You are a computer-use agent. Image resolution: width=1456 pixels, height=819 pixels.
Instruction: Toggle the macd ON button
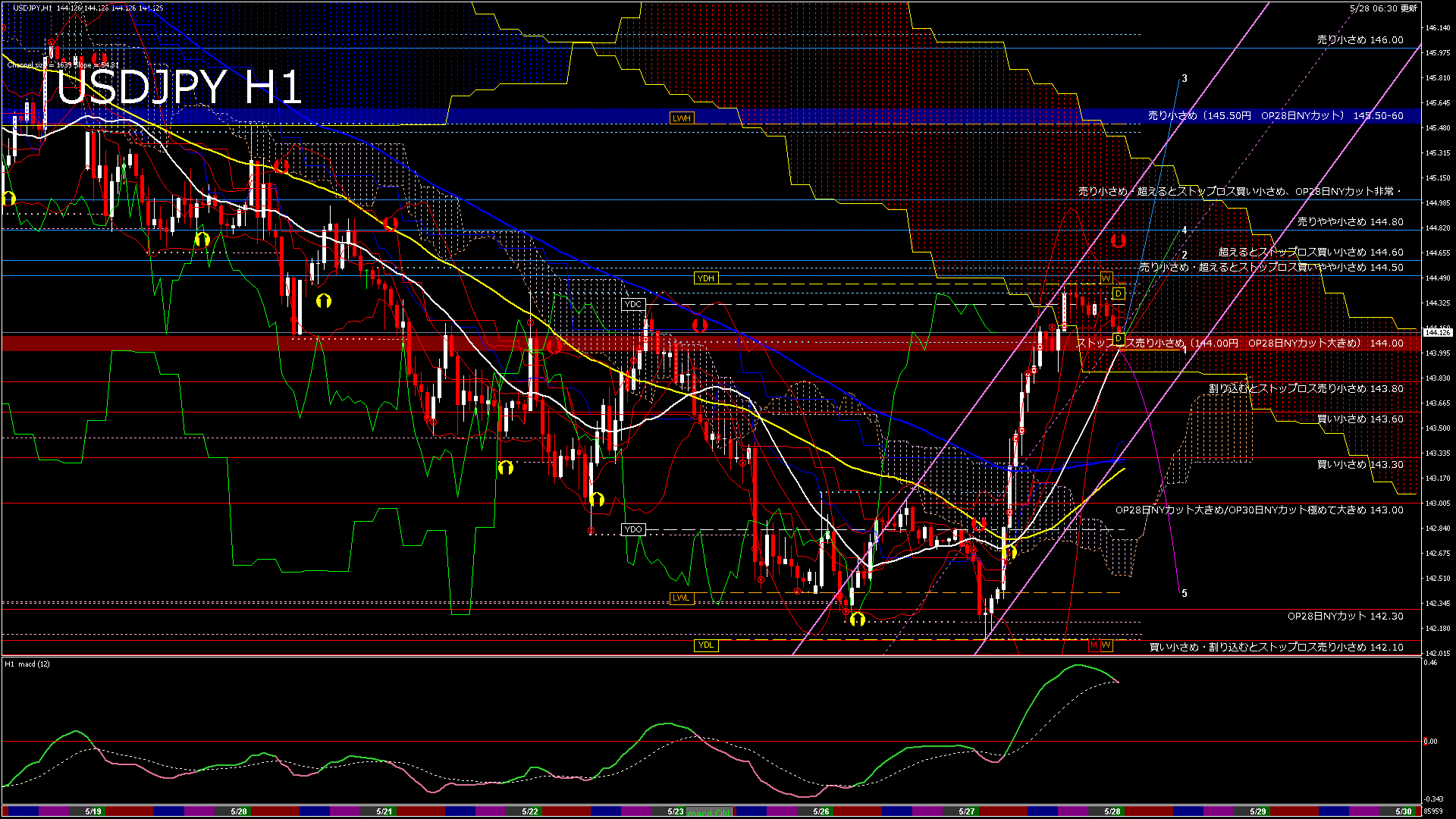(709, 812)
